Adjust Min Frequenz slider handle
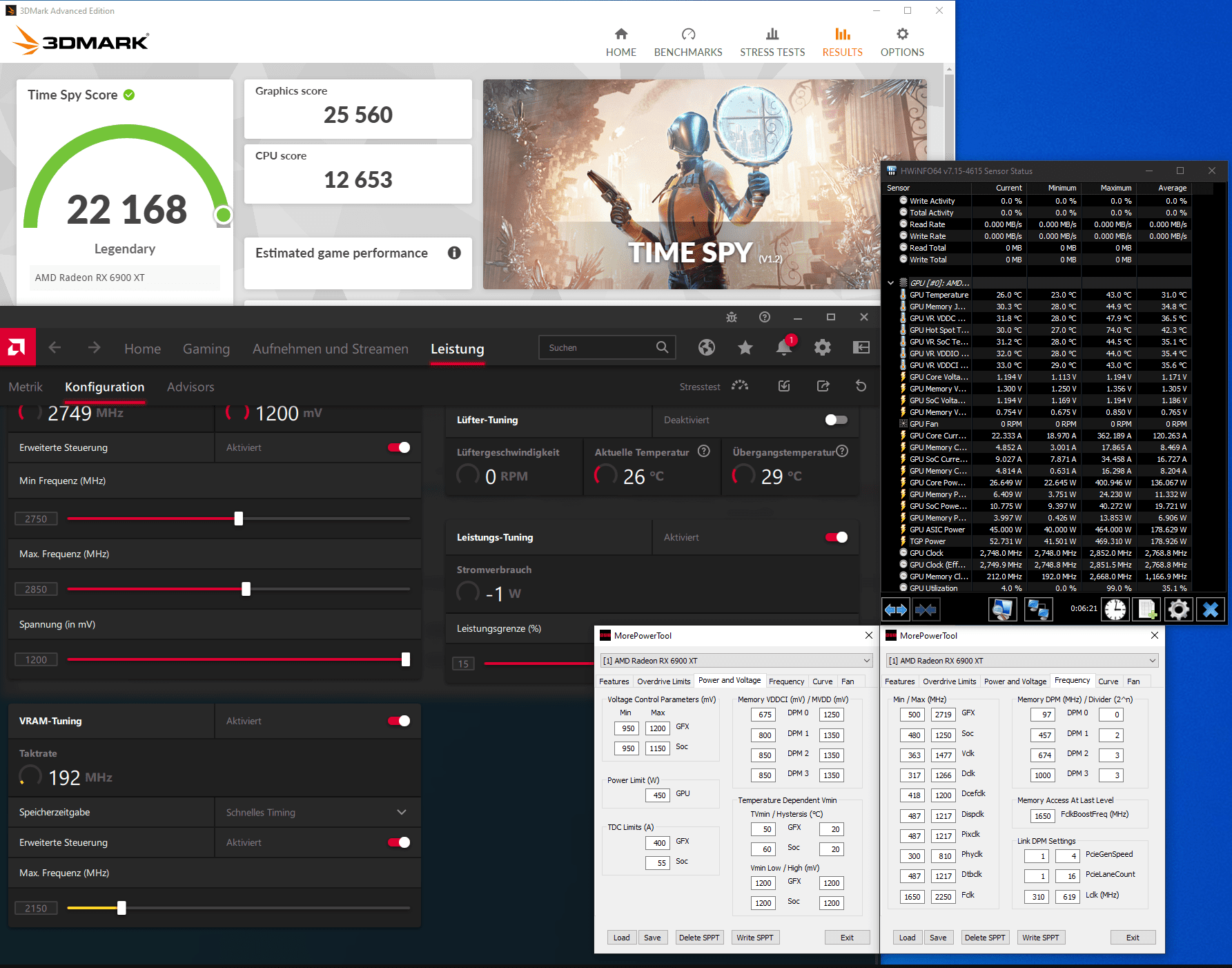This screenshot has width=1232, height=968. pyautogui.click(x=239, y=519)
